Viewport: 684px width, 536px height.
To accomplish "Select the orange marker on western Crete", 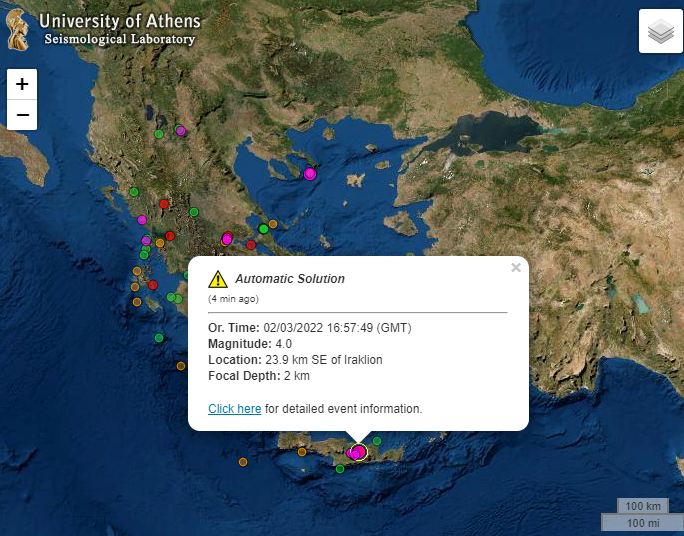I will tap(302, 452).
